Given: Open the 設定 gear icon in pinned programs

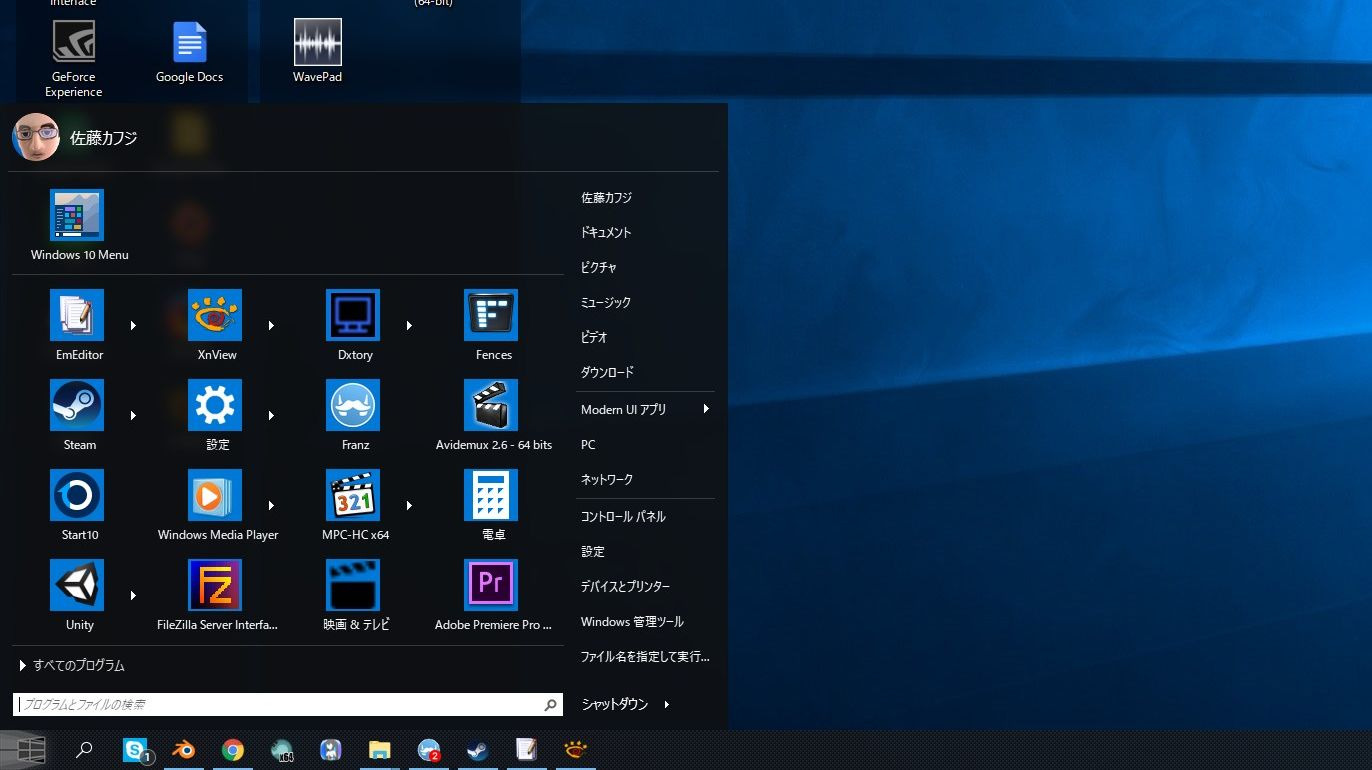Looking at the screenshot, I should 216,406.
